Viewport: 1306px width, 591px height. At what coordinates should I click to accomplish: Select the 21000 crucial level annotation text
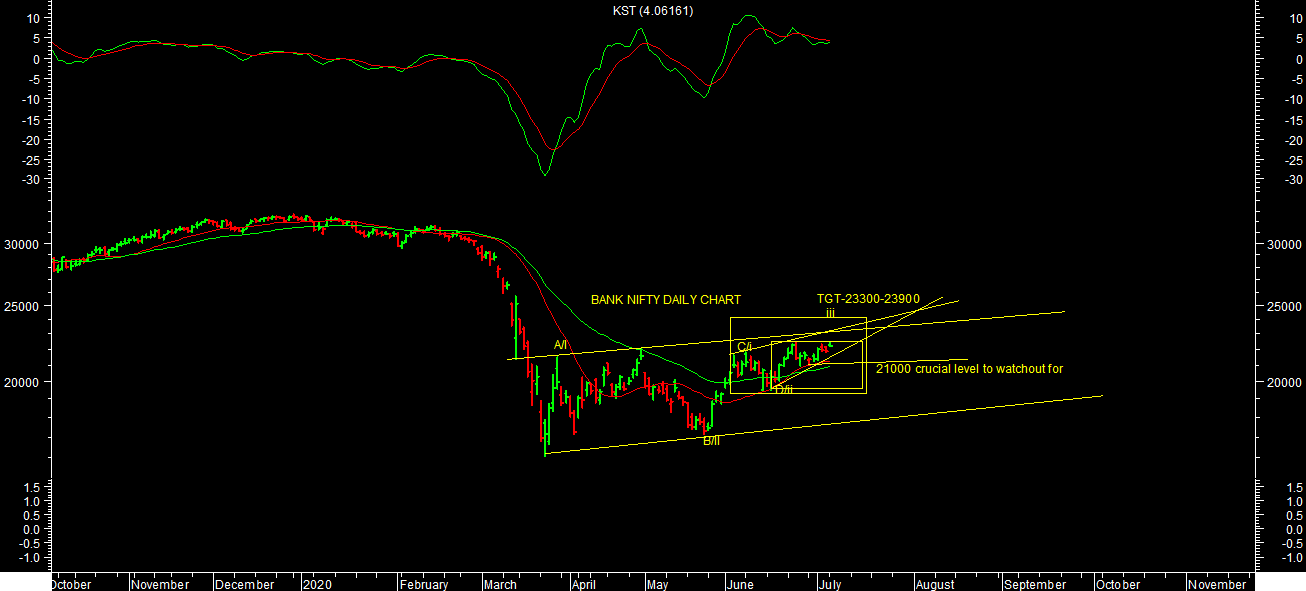click(x=969, y=369)
